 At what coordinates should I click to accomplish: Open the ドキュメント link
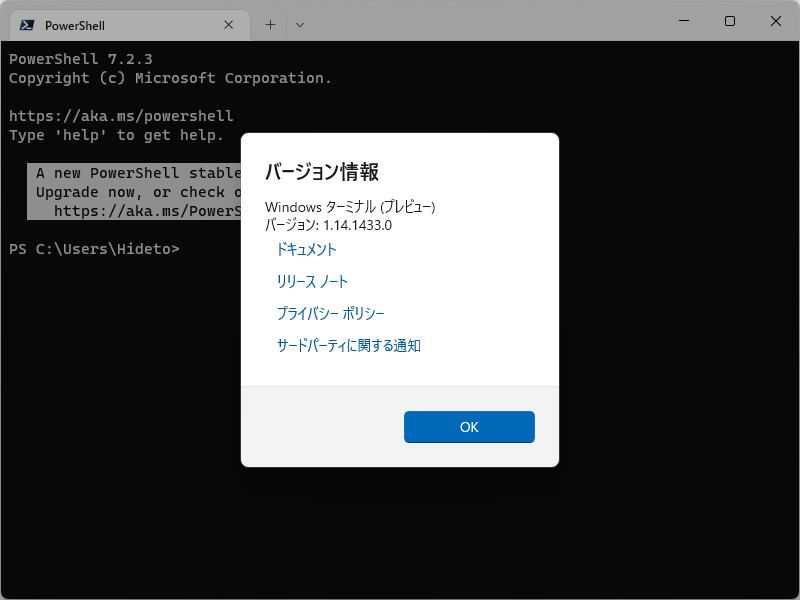point(308,249)
